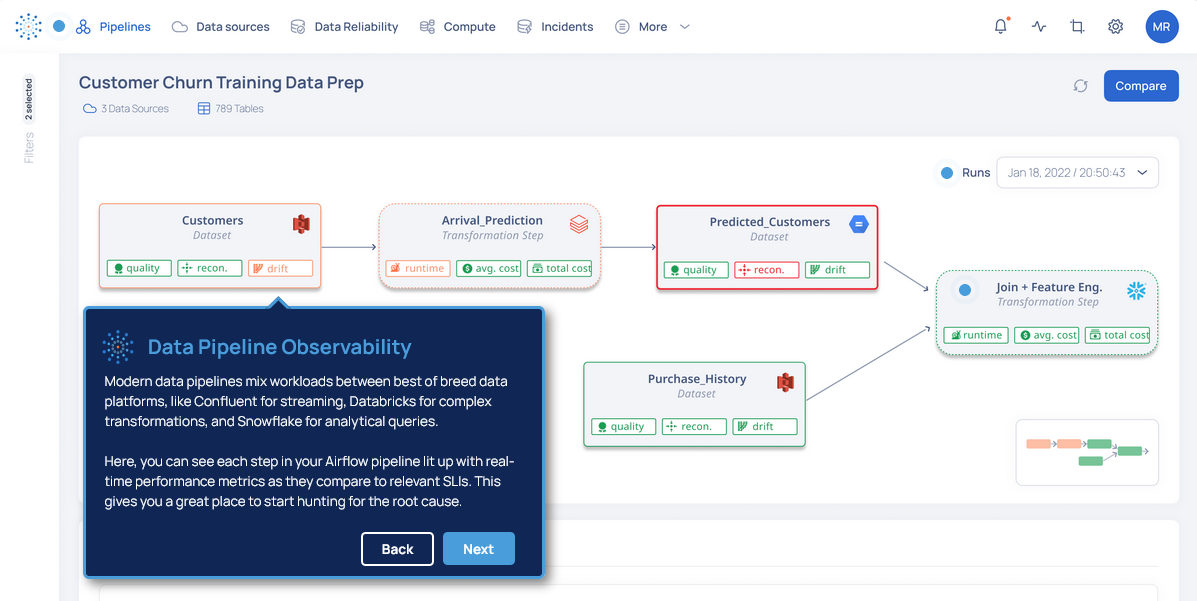1197x601 pixels.
Task: Click the blue hexagon icon on Predicted_Customers
Action: [x=858, y=225]
